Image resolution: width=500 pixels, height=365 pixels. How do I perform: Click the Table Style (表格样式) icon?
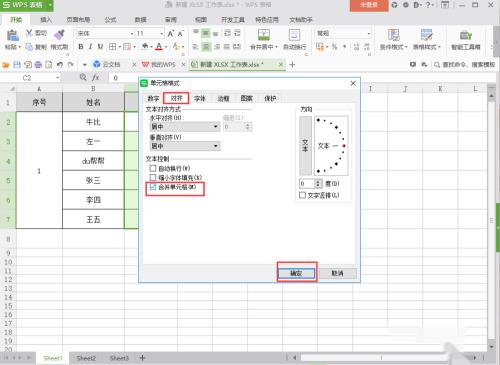pyautogui.click(x=426, y=35)
